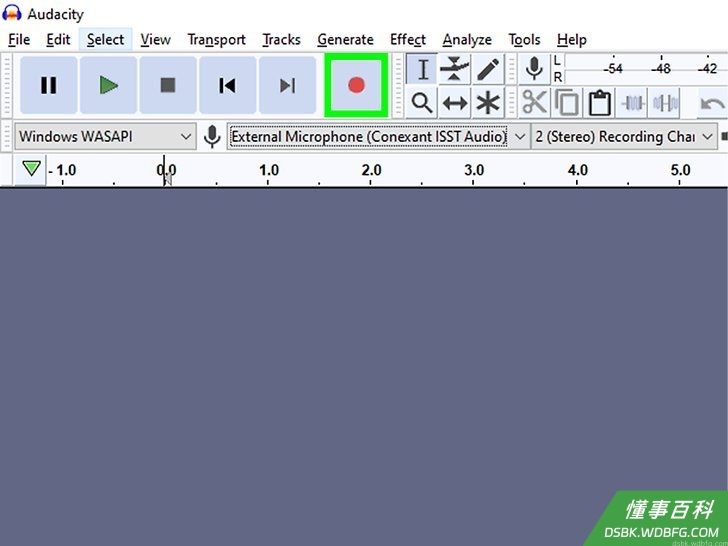Skip to Start of the track

[x=228, y=85]
